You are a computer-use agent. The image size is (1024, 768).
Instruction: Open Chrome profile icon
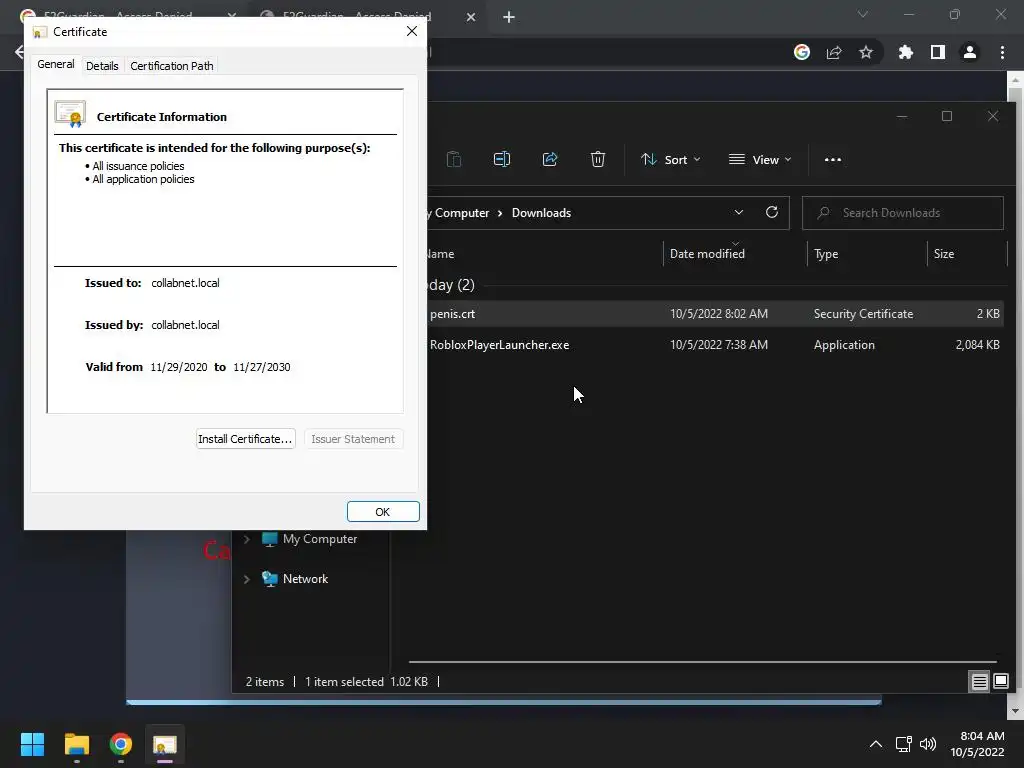(x=970, y=52)
